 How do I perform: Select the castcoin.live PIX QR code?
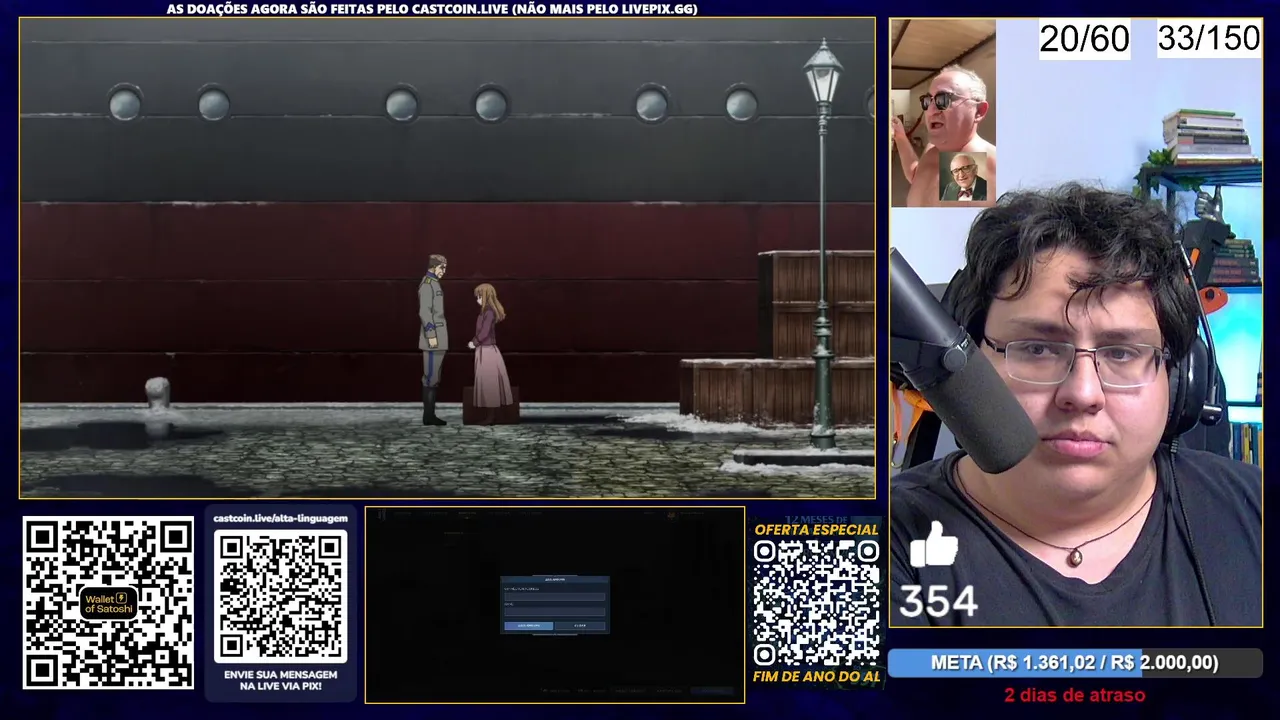(281, 596)
